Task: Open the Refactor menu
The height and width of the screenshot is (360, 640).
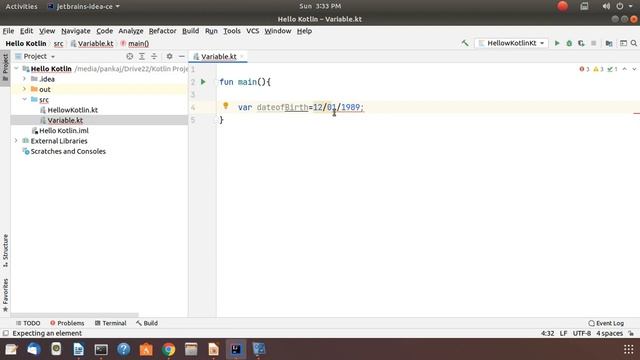Action: point(162,31)
